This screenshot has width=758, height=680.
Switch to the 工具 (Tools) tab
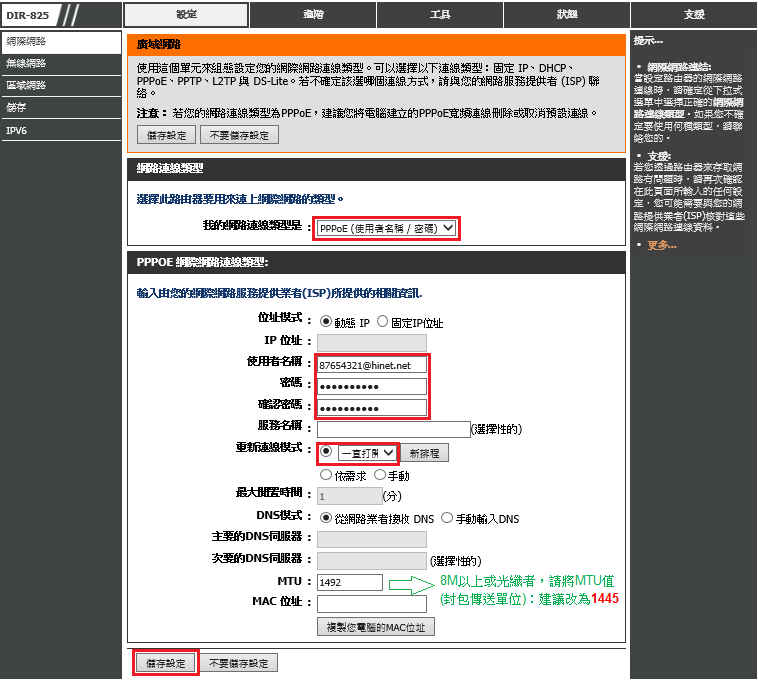pos(439,15)
